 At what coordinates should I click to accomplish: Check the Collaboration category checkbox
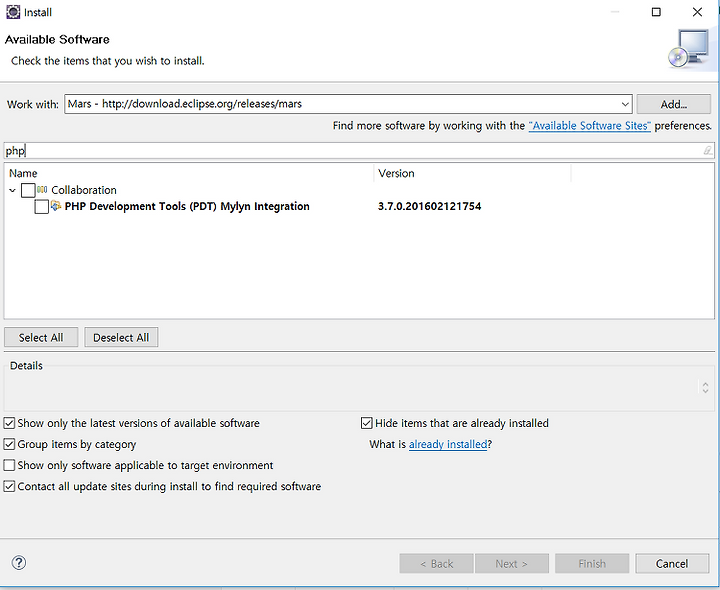click(x=28, y=190)
